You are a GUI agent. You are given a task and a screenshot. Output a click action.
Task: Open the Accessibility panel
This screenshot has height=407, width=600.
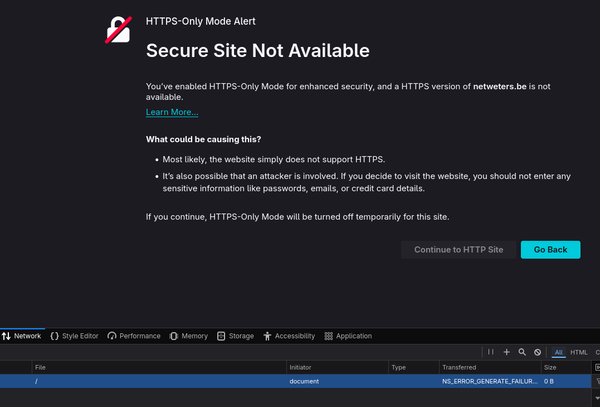289,336
